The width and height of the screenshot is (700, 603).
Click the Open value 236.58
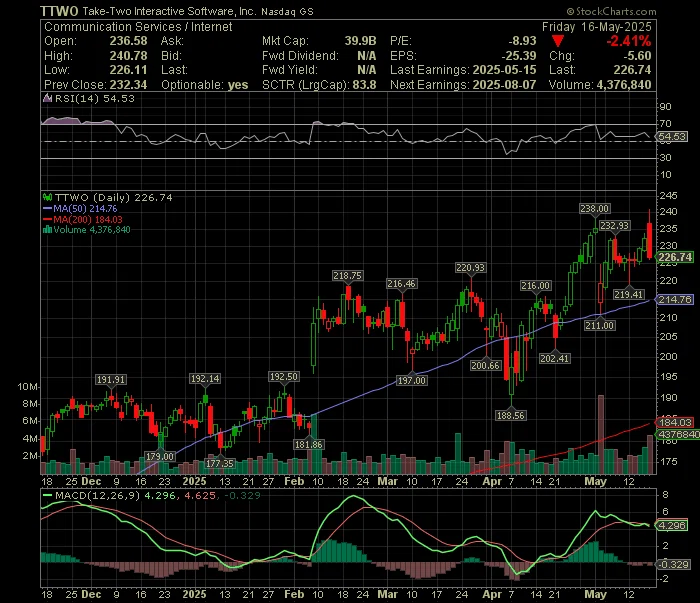tap(129, 41)
